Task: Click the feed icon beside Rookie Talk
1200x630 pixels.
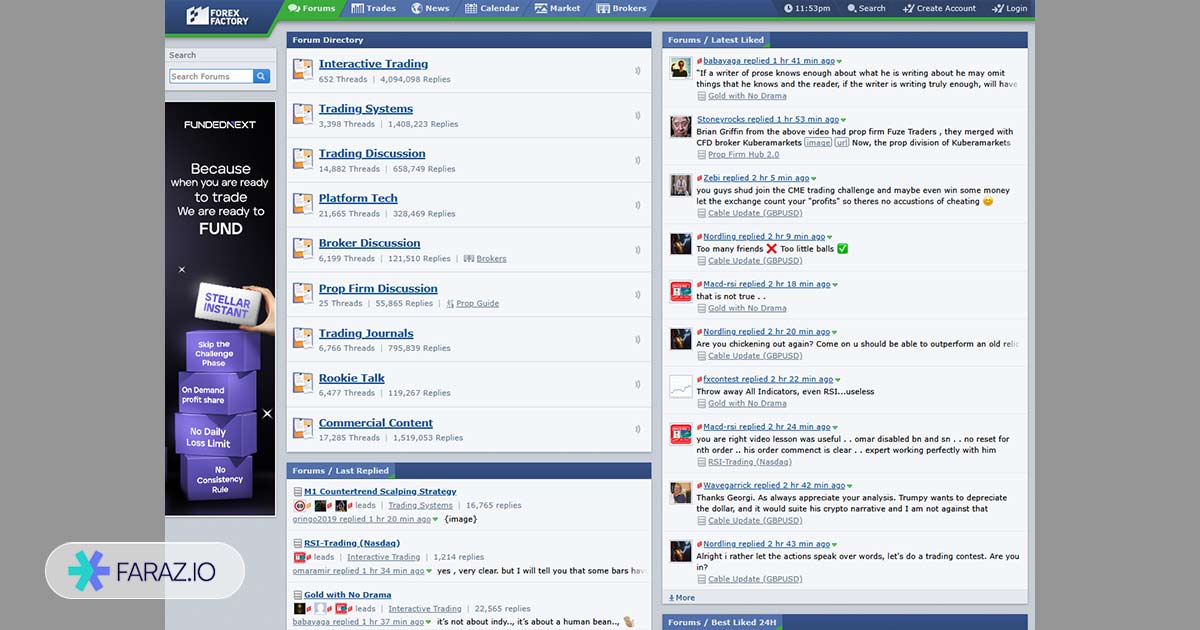Action: pos(637,384)
